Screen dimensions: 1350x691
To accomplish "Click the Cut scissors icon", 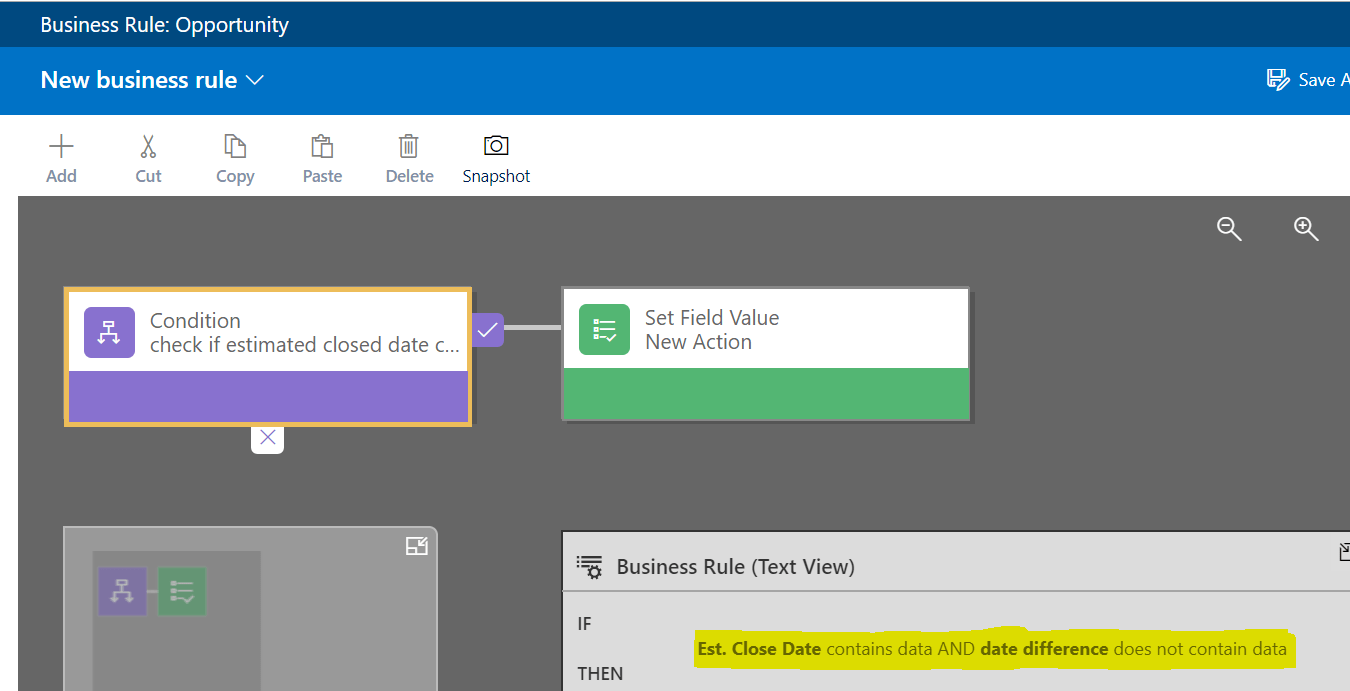I will tap(148, 147).
